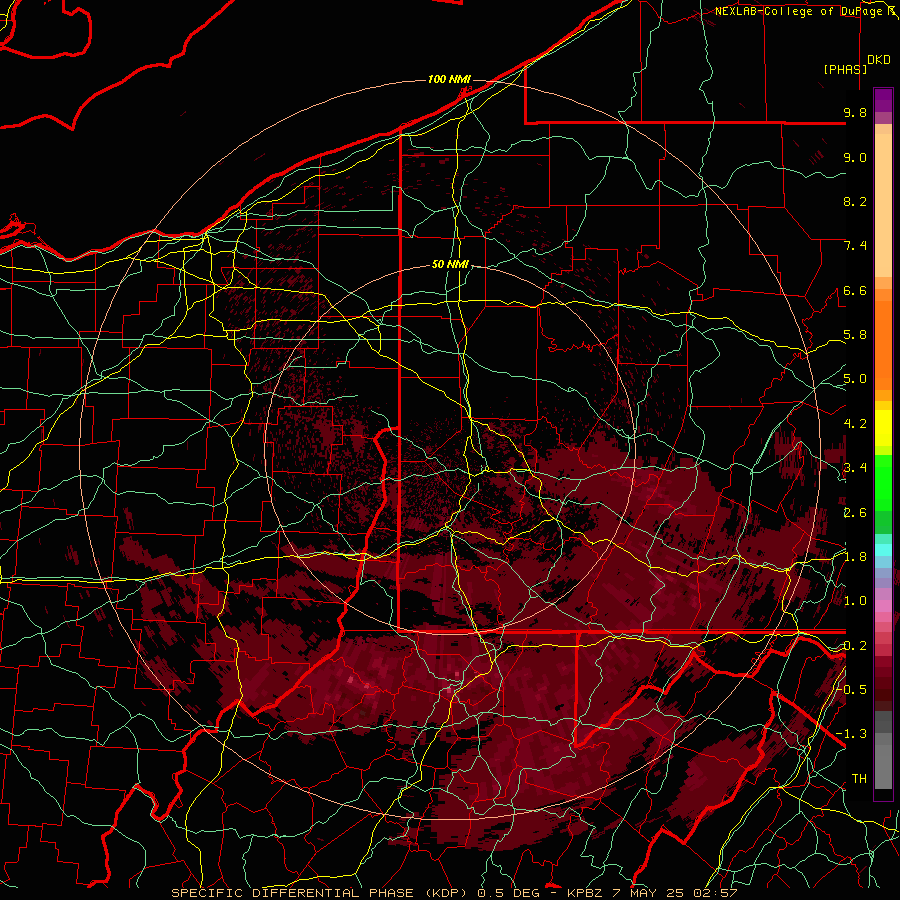This screenshot has width=900, height=900.
Task: Click the 5.0 scale value
Action: (x=855, y=379)
